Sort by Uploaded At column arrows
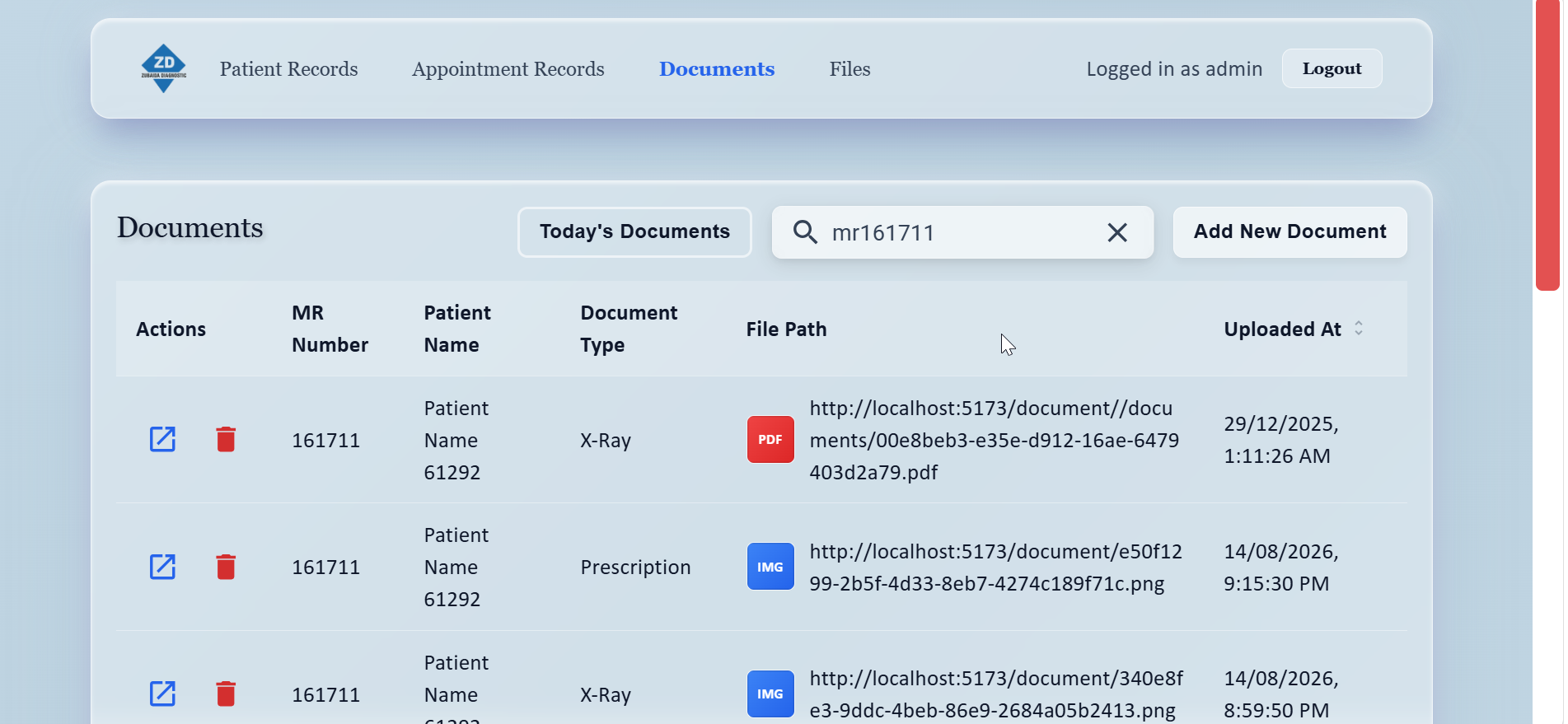 point(1359,328)
